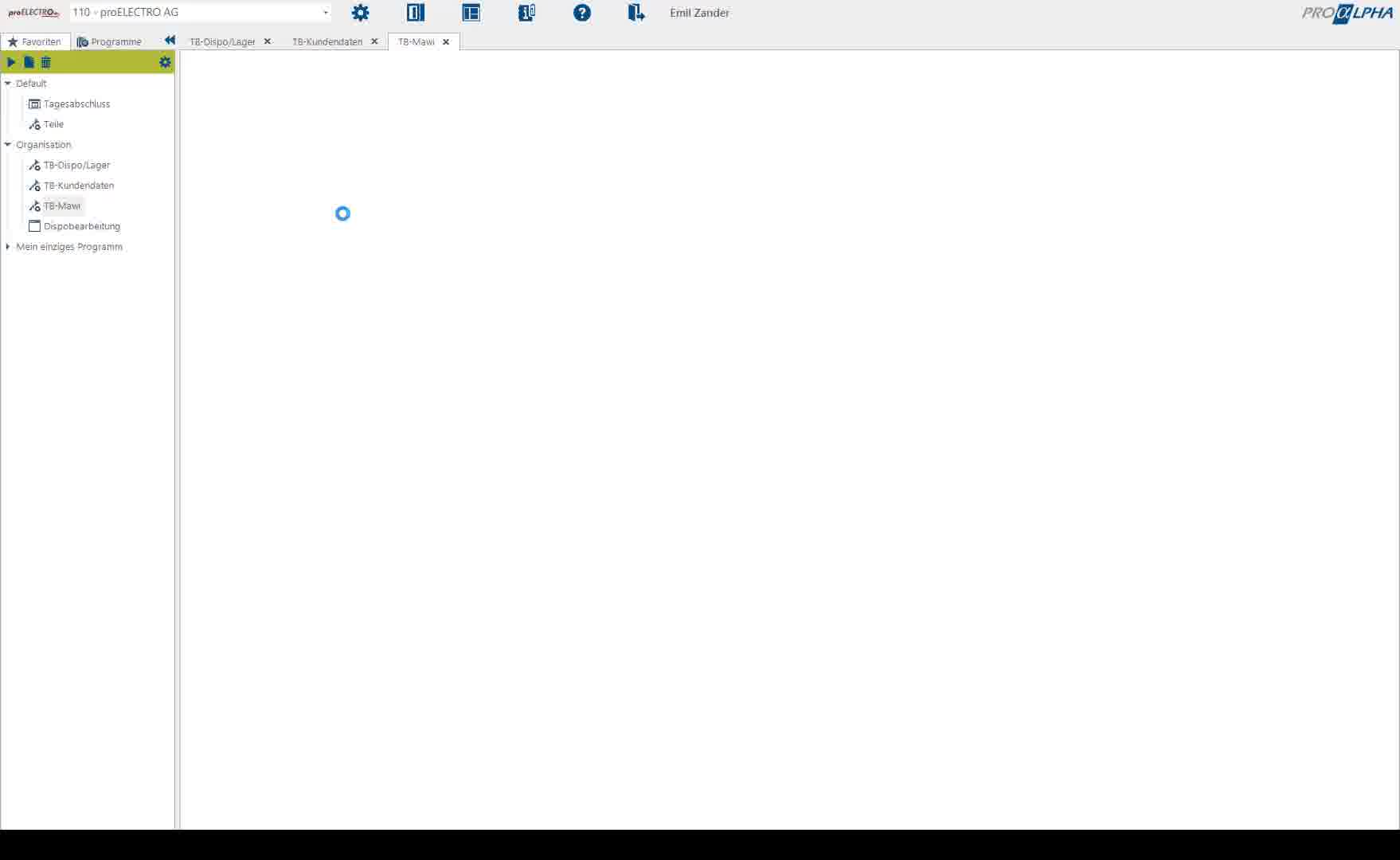Collapse sidebar with double-arrow icon
Image resolution: width=1400 pixels, height=860 pixels.
click(x=170, y=41)
